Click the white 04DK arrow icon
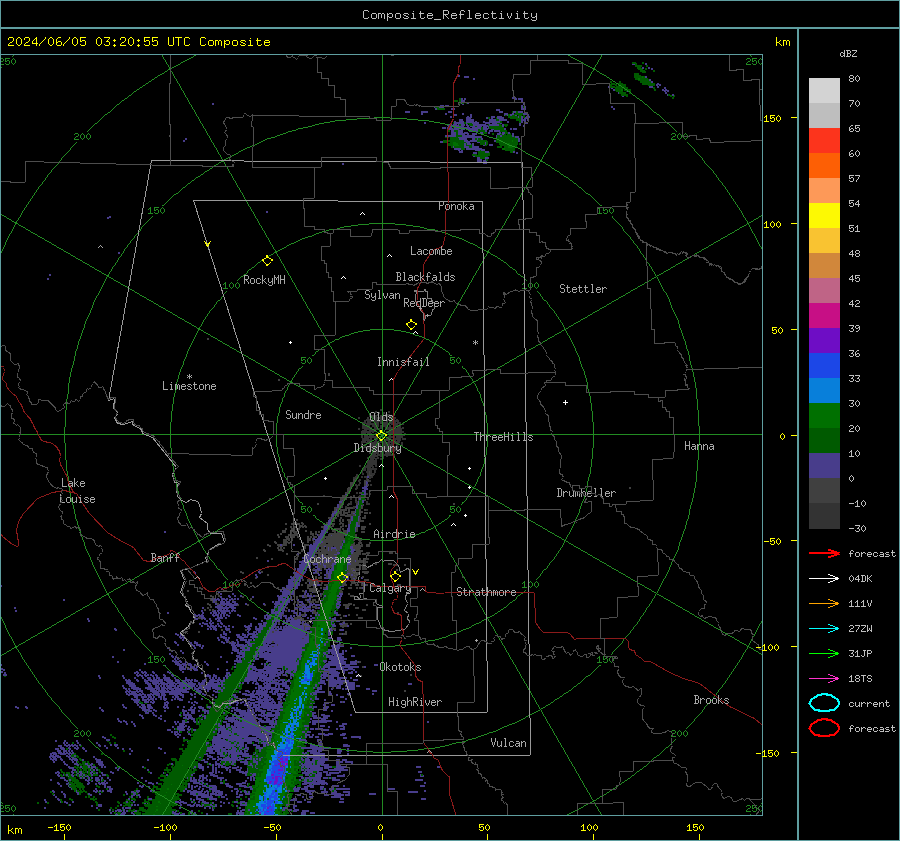The height and width of the screenshot is (841, 900). tap(824, 579)
